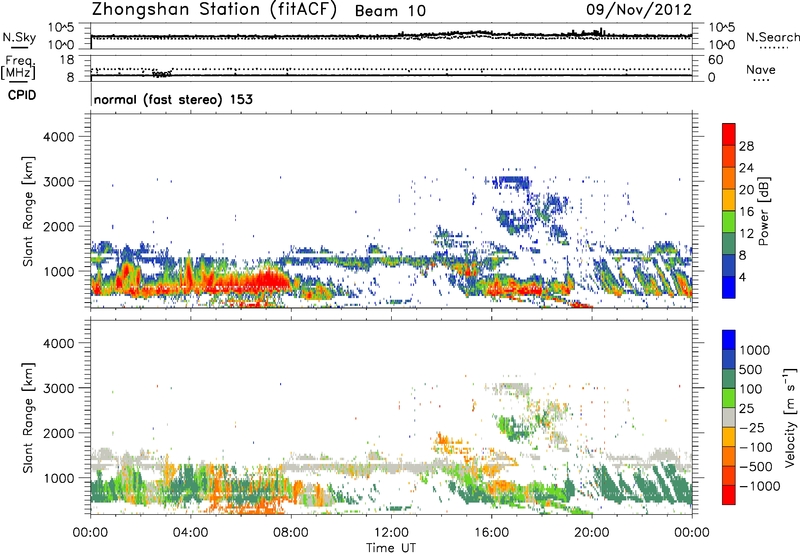
Task: Click the dotted line sample under N.Search
Action: click(x=773, y=48)
